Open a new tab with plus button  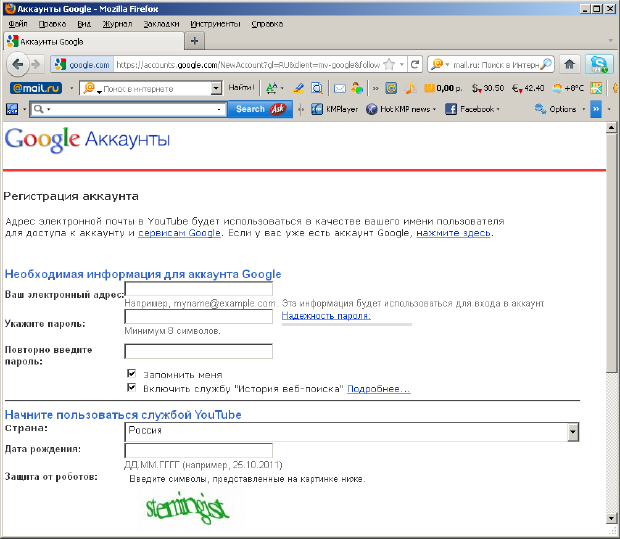point(195,41)
